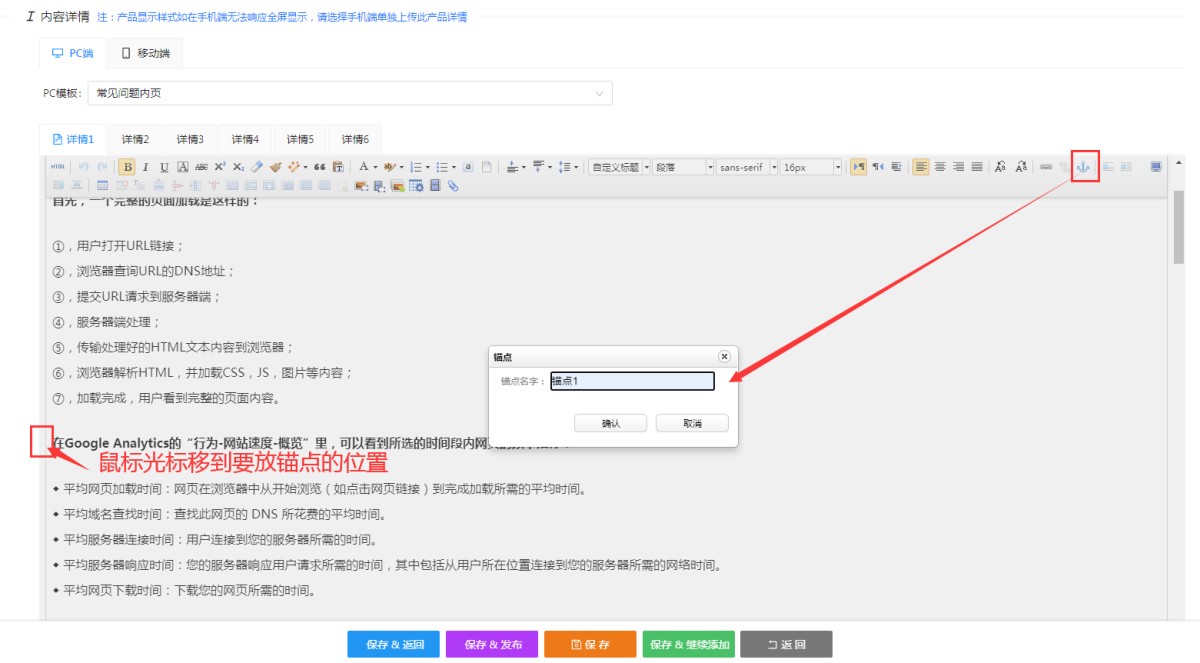Click the 确认 button in anchor dialog
This screenshot has width=1200, height=663.
[610, 423]
